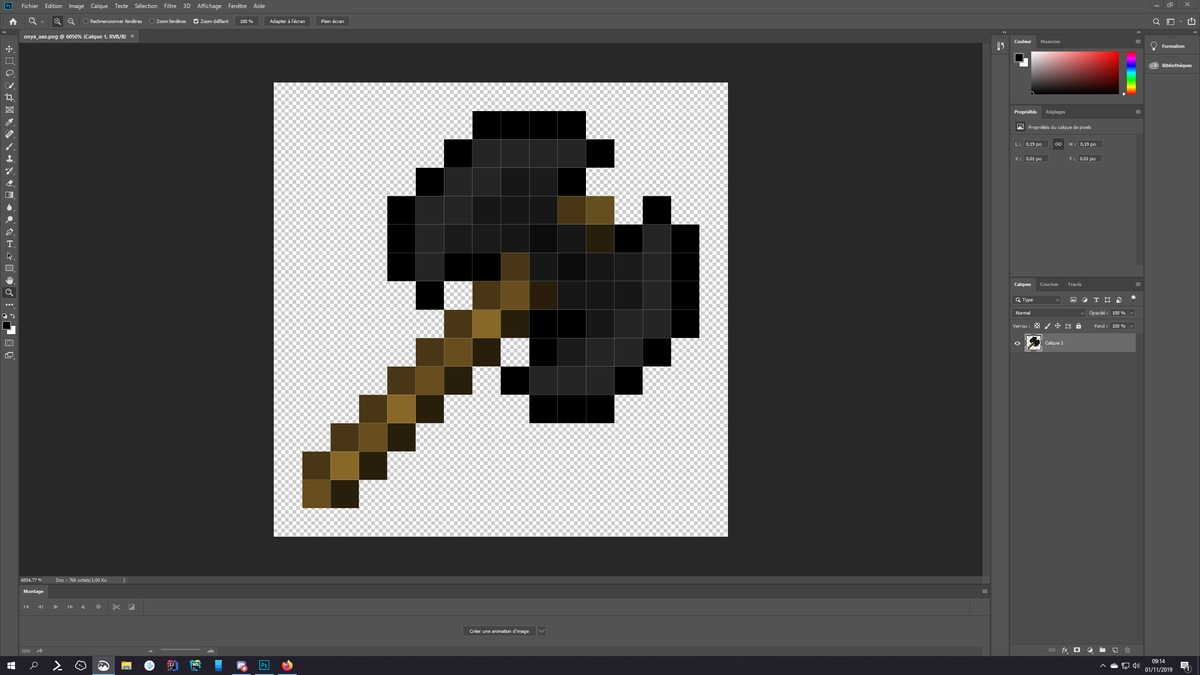Click Créer une animation d'image button
This screenshot has height=675, width=1200.
501,631
